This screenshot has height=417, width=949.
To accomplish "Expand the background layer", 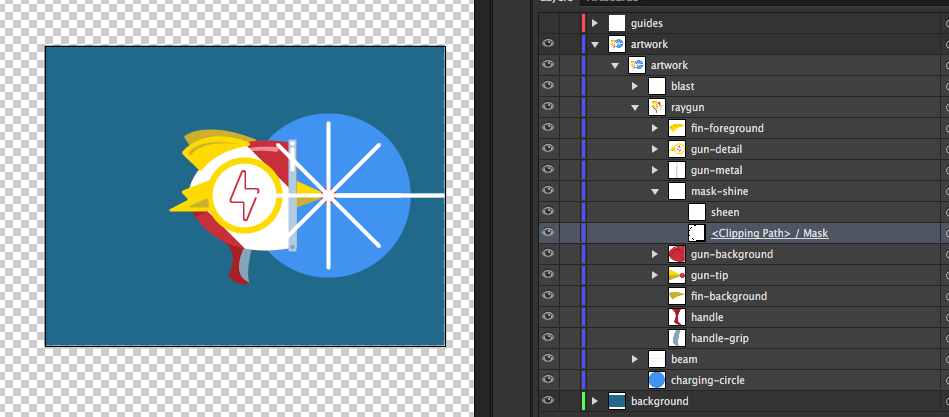I will coord(595,401).
